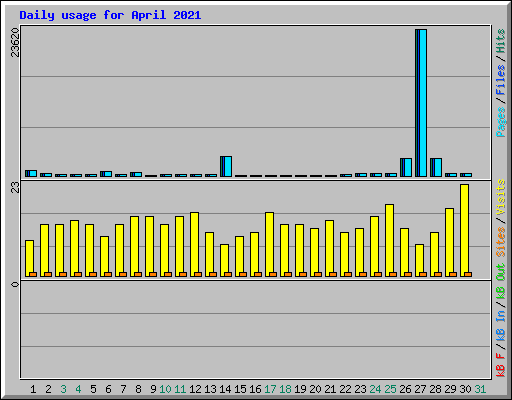Click day label 31 on the x-axis
This screenshot has width=512, height=400.
480,389
